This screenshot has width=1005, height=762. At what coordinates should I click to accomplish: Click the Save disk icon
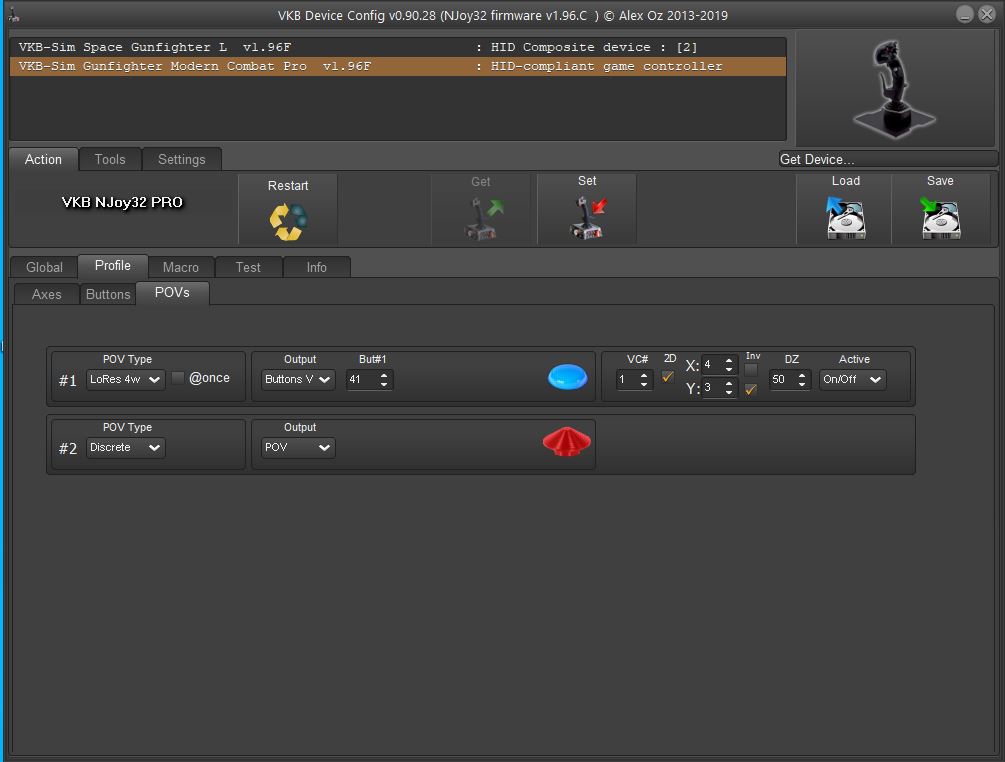click(x=940, y=217)
